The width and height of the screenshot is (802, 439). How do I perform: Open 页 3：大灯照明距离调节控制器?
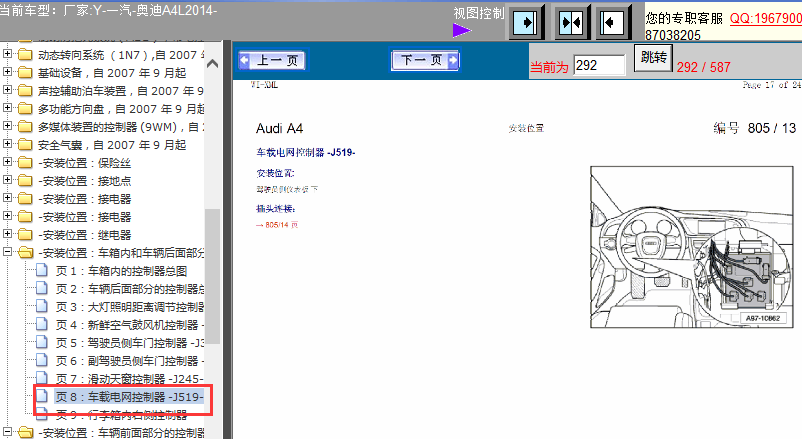click(x=130, y=307)
